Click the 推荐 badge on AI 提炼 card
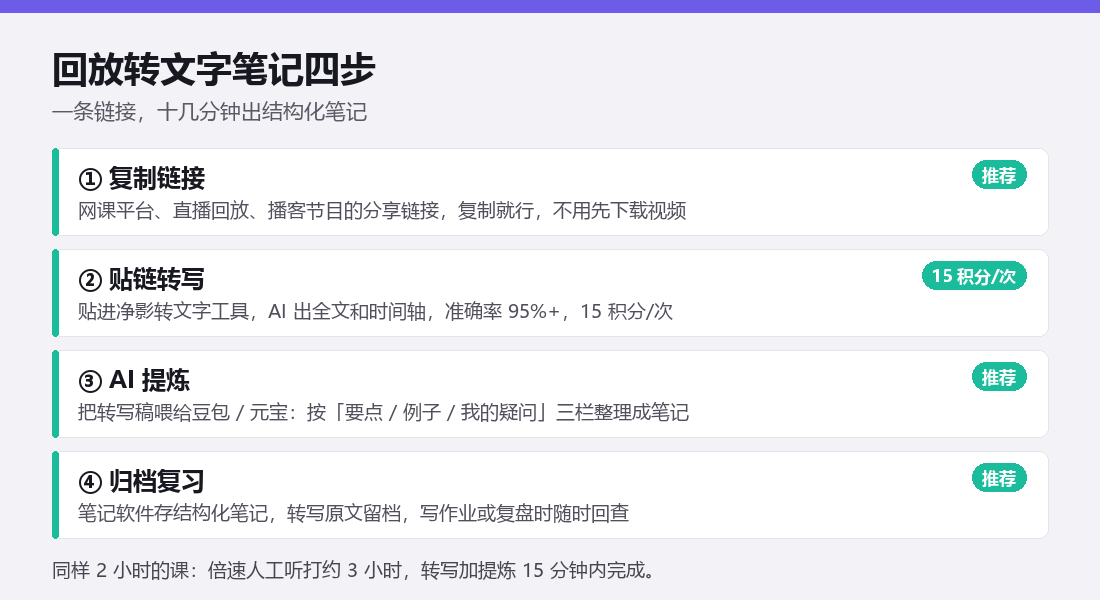1100x600 pixels. pos(999,378)
